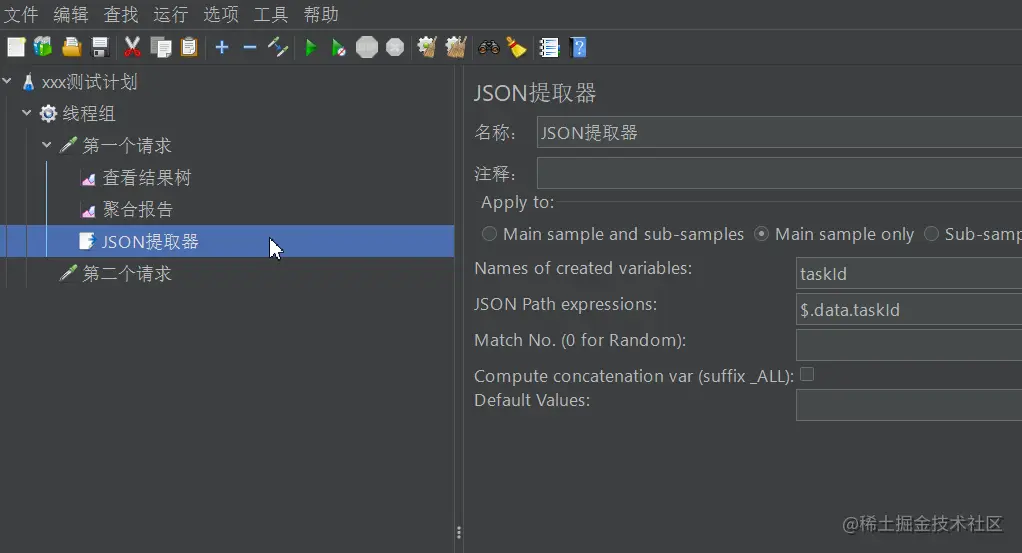Select the 第一个请求 tree item
Viewport: 1022px width, 553px height.
(127, 145)
